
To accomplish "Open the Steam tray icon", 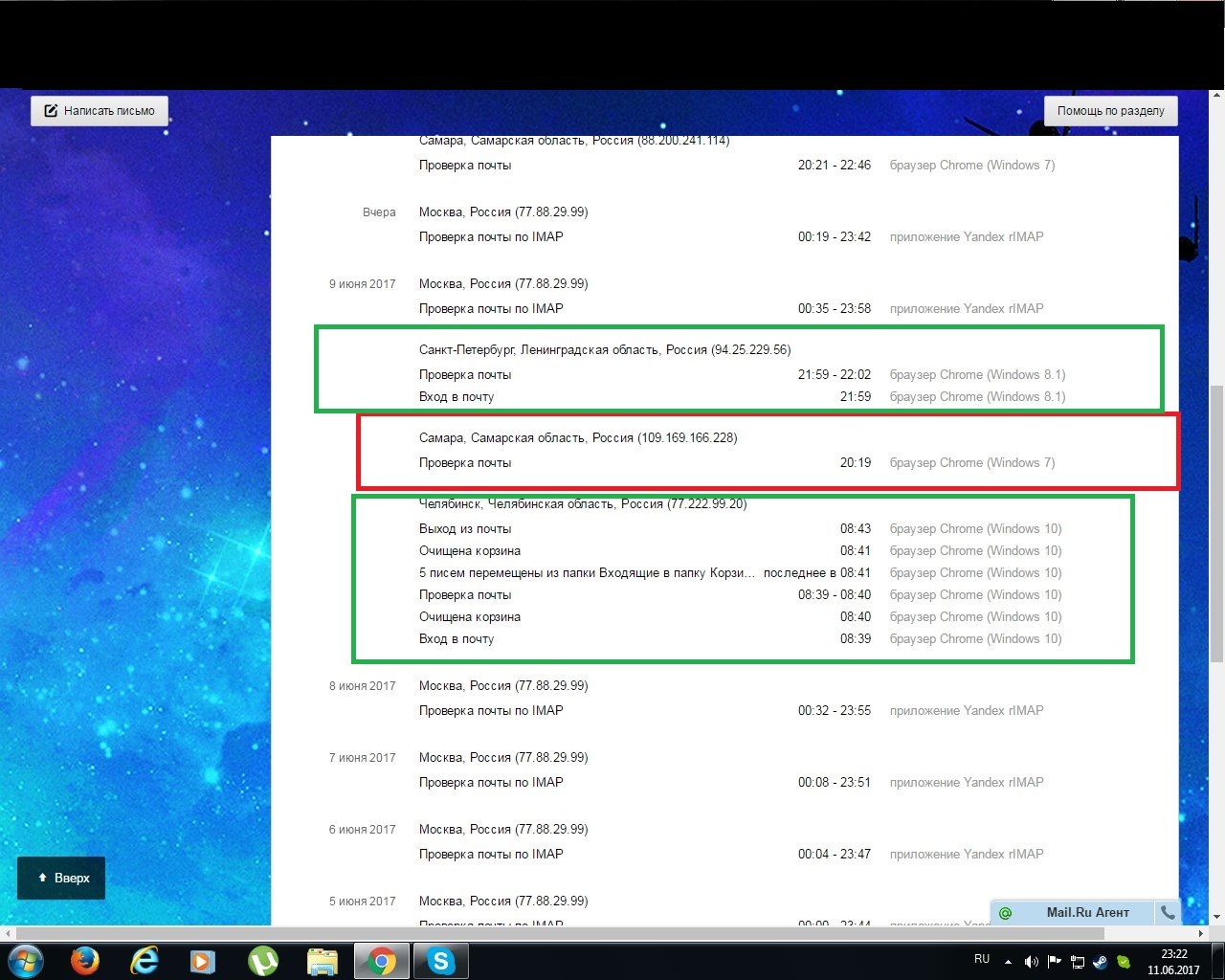I will [x=1101, y=962].
